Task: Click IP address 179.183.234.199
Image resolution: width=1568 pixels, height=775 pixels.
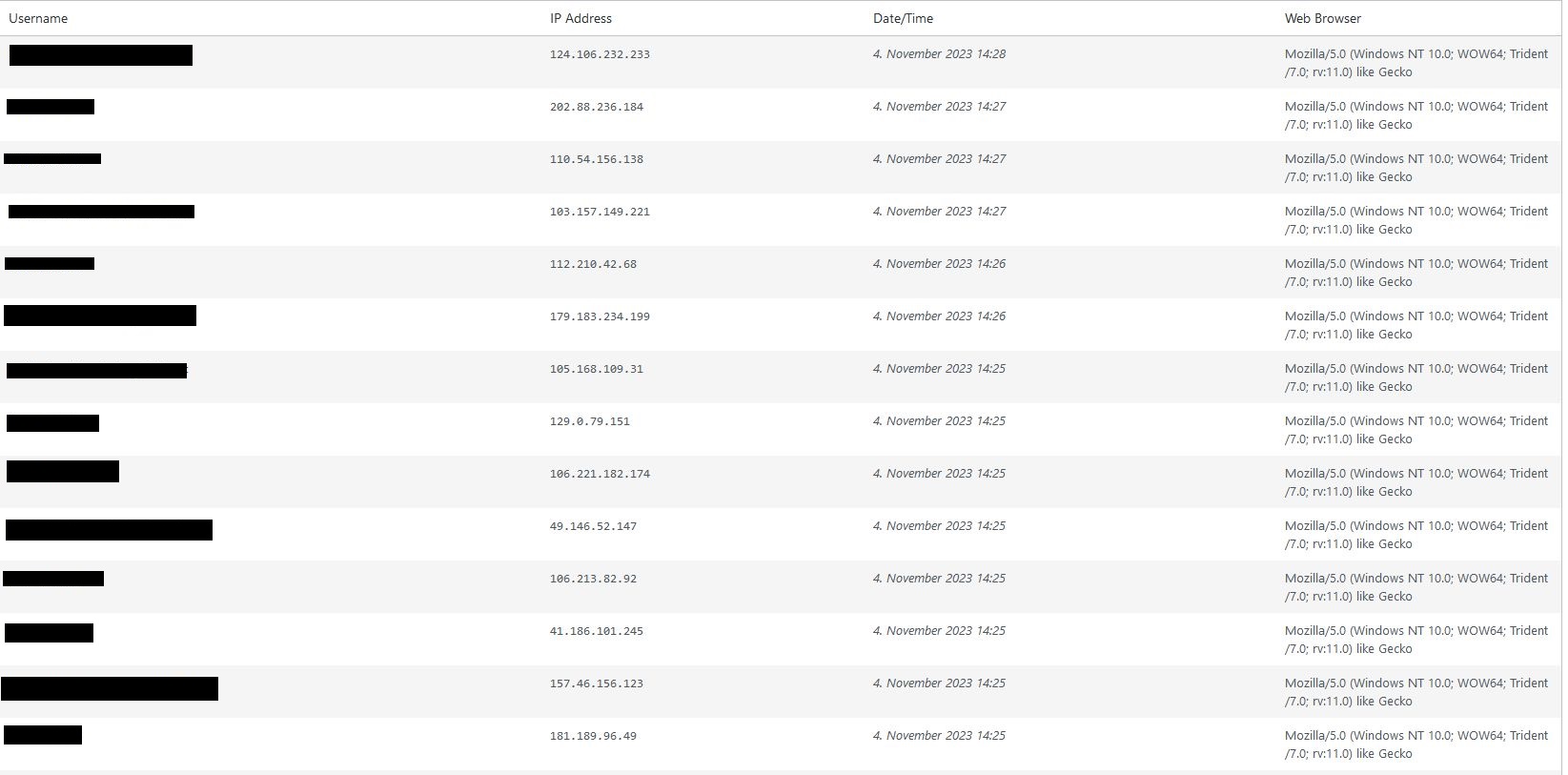Action: [600, 316]
